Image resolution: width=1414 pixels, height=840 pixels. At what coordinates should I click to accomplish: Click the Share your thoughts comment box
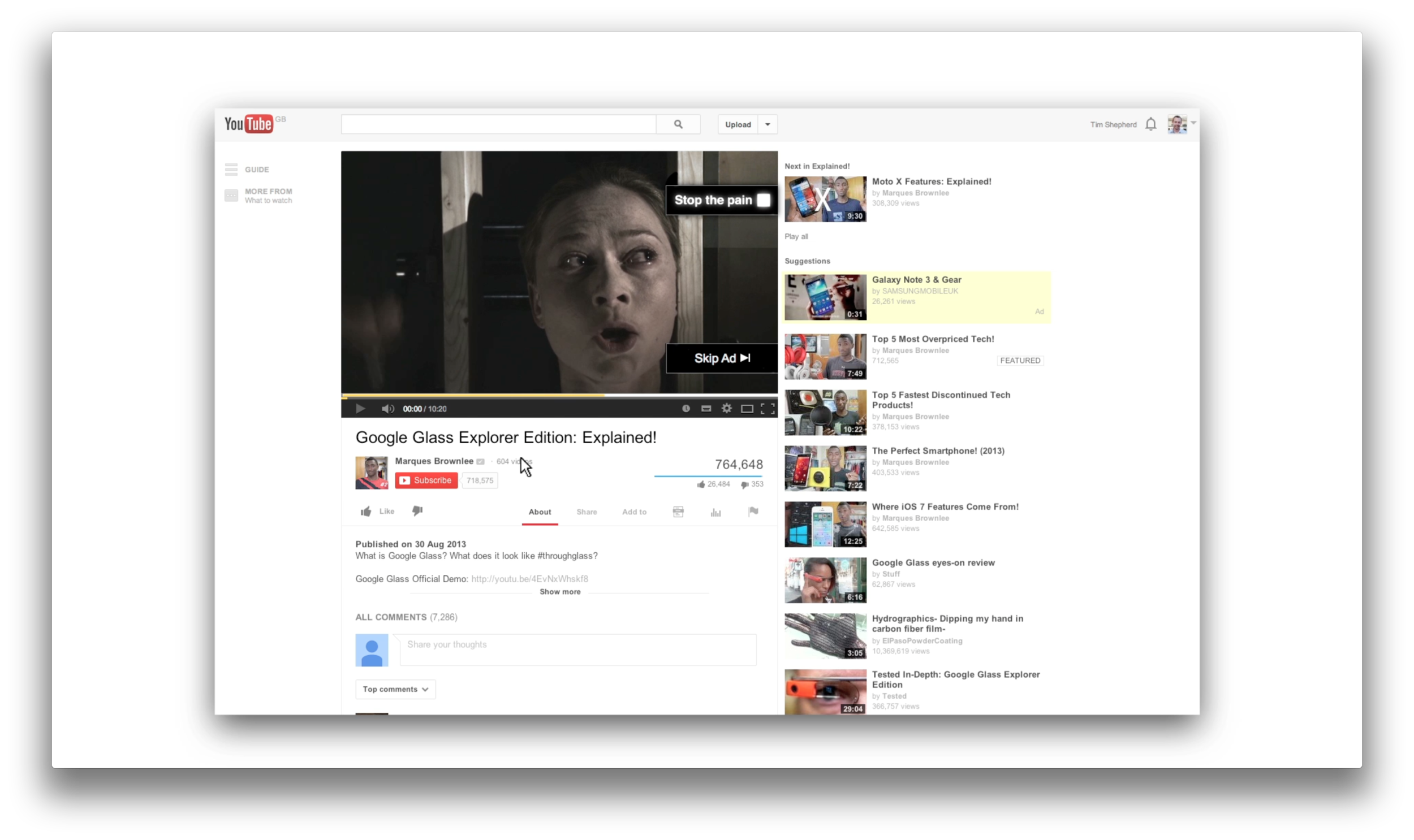(577, 650)
